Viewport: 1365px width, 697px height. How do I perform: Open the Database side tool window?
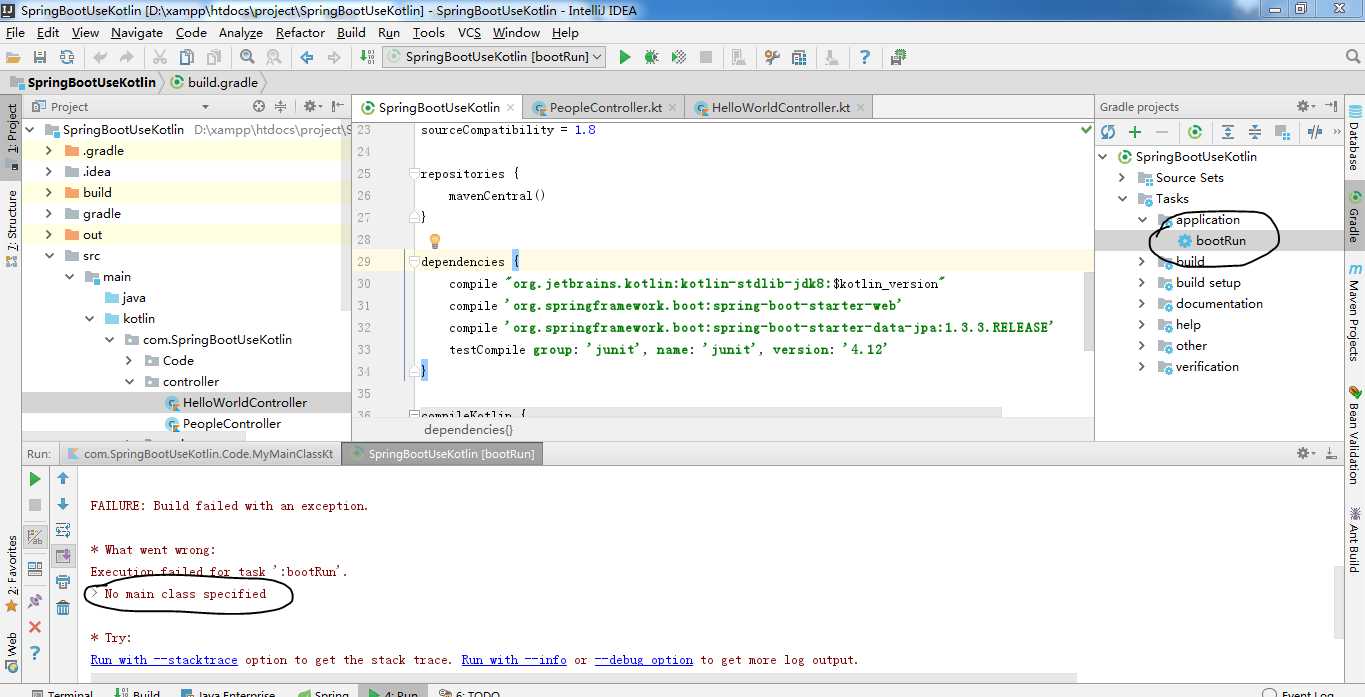point(1354,139)
